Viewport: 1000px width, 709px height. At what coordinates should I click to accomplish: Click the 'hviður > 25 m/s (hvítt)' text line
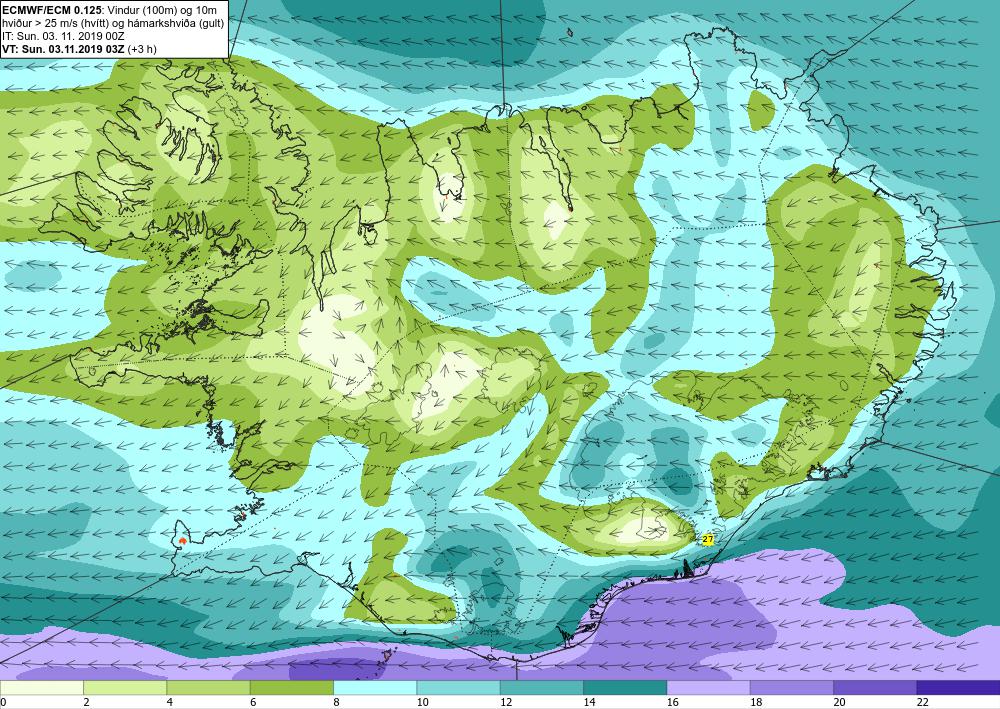(x=113, y=23)
